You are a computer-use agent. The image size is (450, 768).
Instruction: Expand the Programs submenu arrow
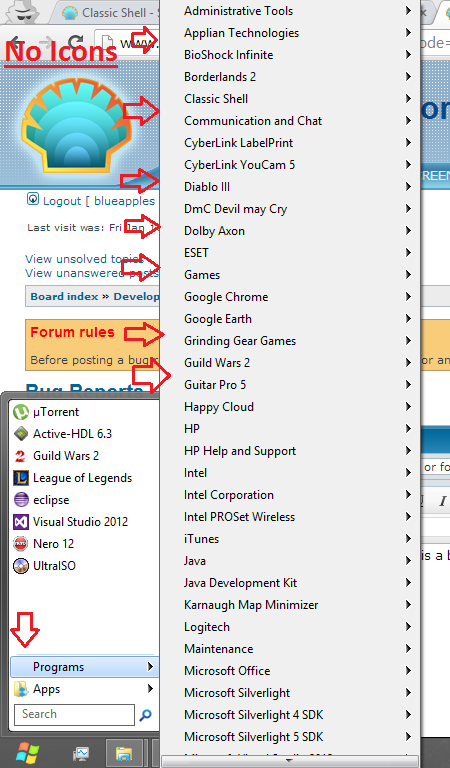point(150,667)
